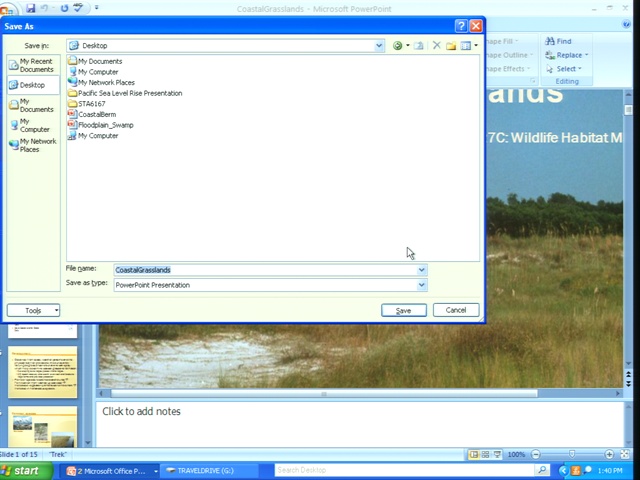This screenshot has width=640, height=480.
Task: Click the zoom out minus button
Action: point(536,454)
